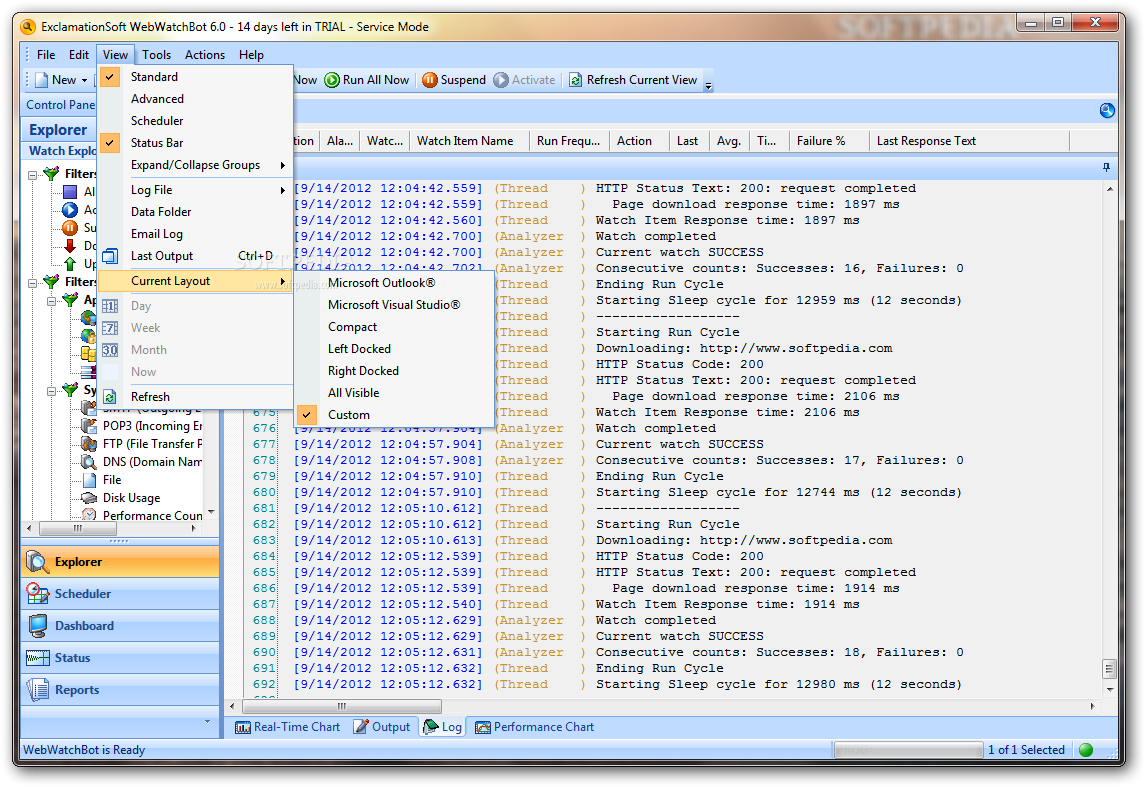Toggle the Custom layout checkmark

click(x=307, y=414)
